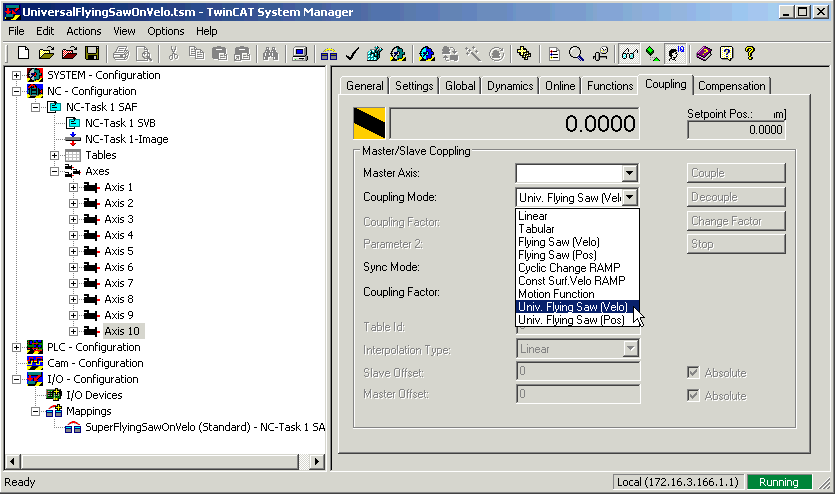Select Axis 10 in the tree

[x=122, y=331]
